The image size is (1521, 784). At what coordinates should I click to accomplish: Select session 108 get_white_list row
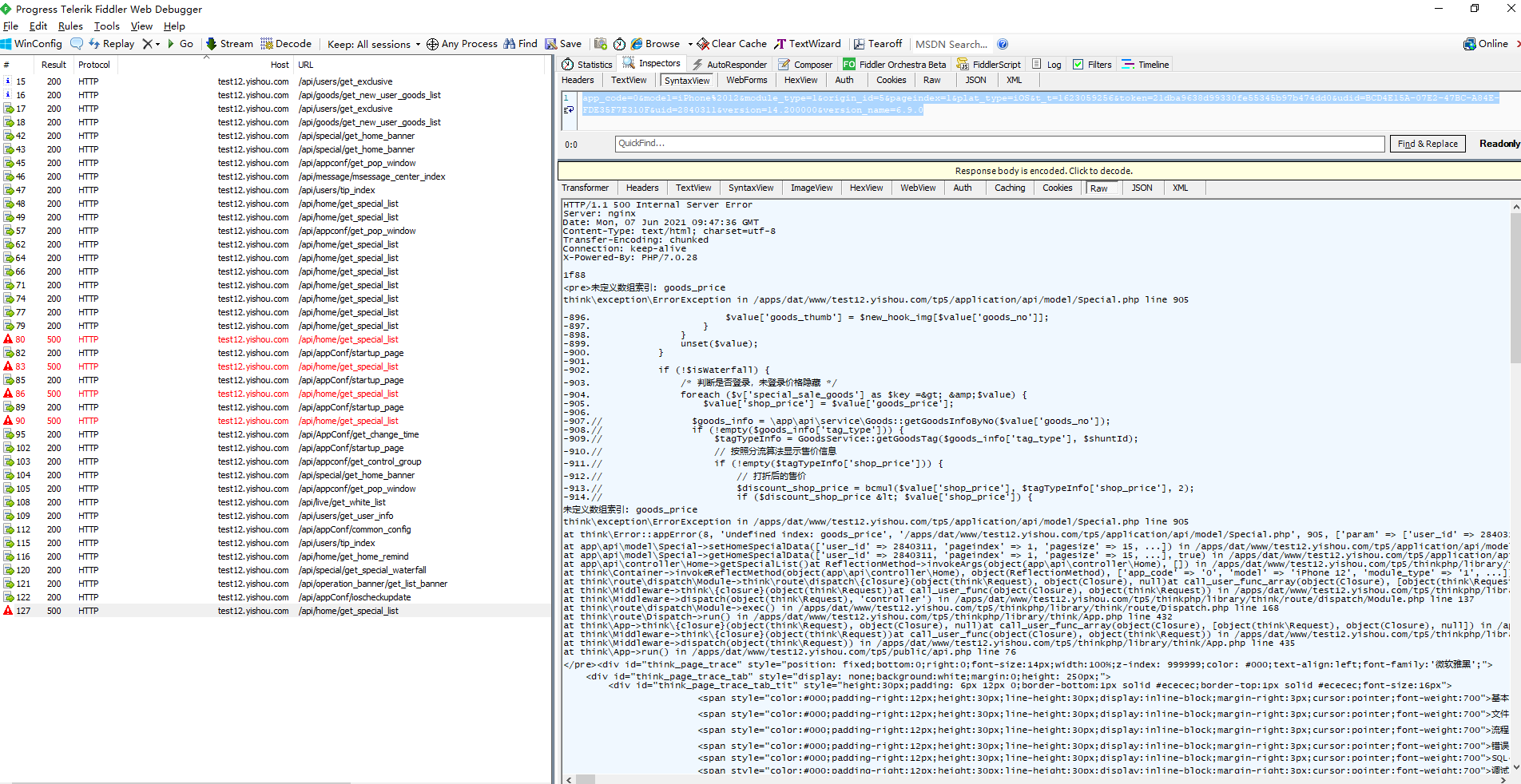pyautogui.click(x=276, y=502)
